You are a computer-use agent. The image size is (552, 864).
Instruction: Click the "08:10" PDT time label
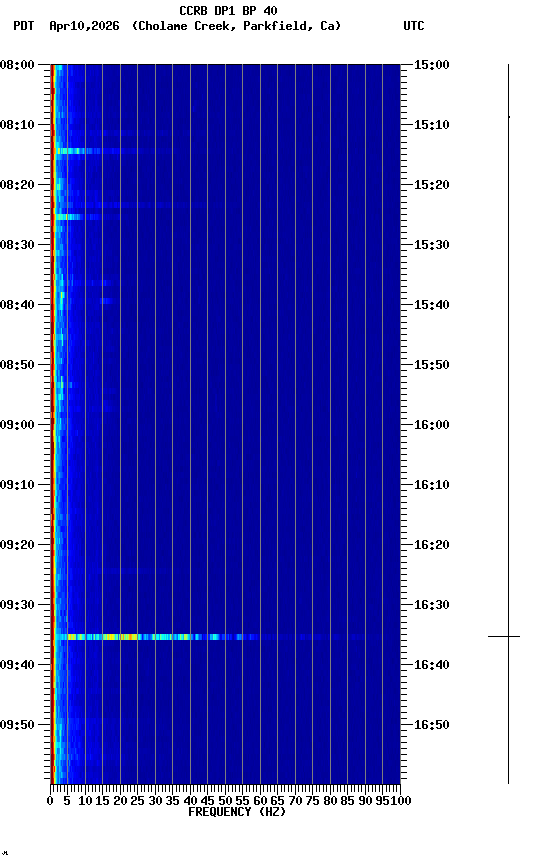coord(17,125)
